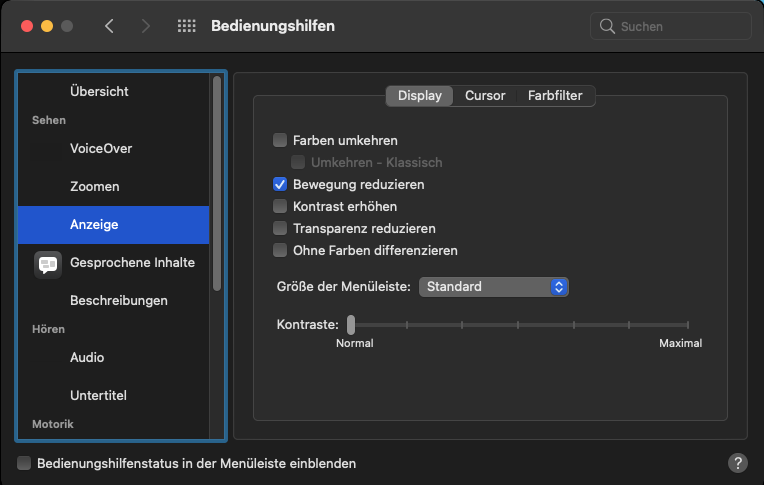Enable Farben umkehren checkbox
The image size is (764, 485).
pyautogui.click(x=280, y=141)
